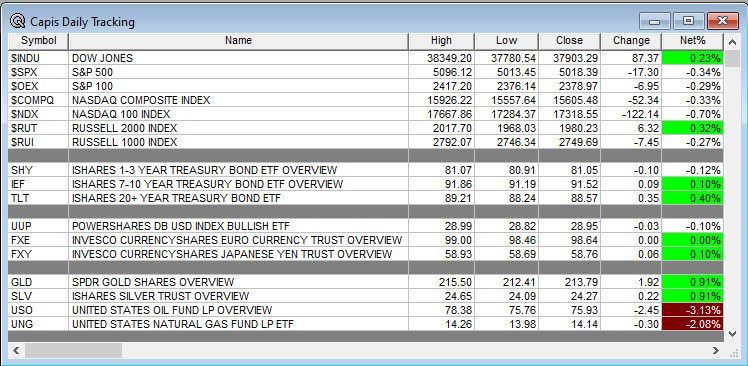Screen dimensions: 748x366
Task: Select the $SPX symbol cell
Action: (x=39, y=73)
